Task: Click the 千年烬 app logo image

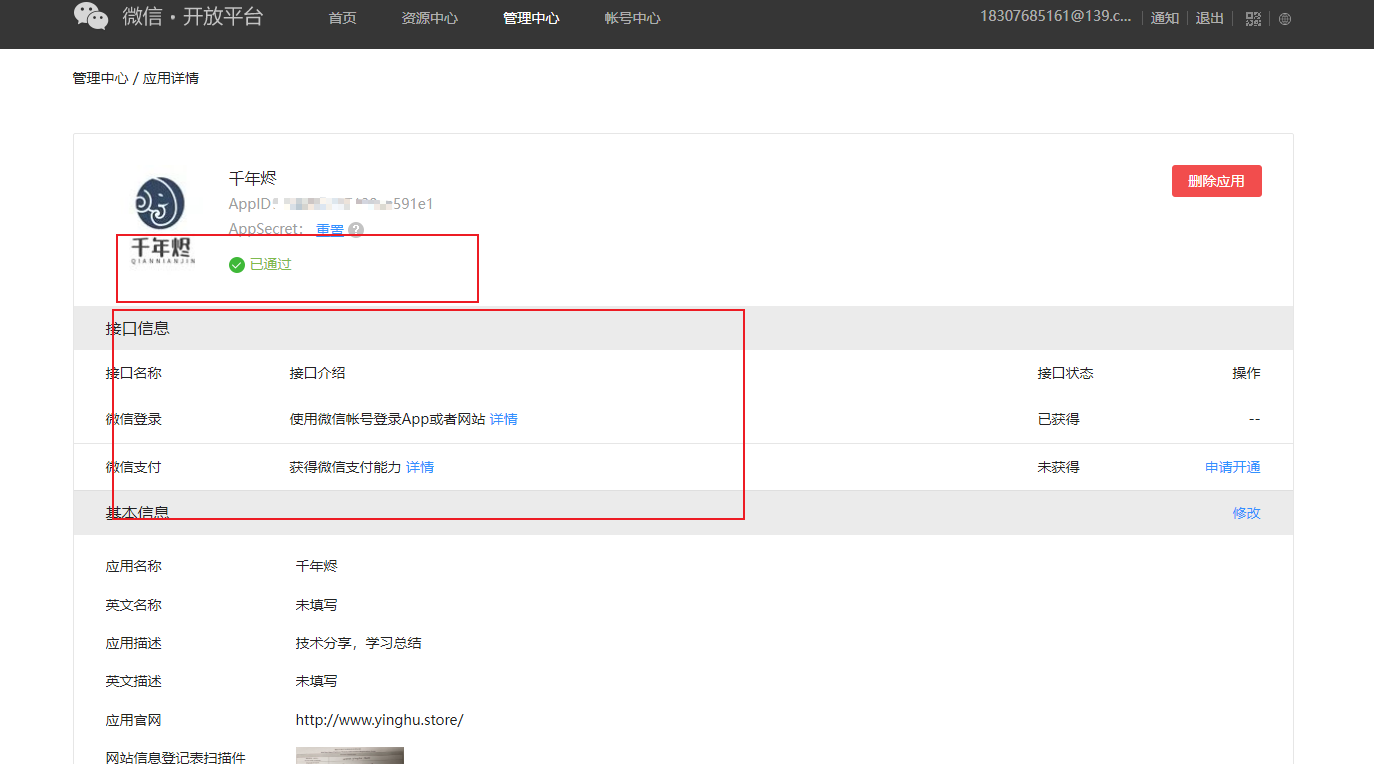Action: pyautogui.click(x=161, y=220)
